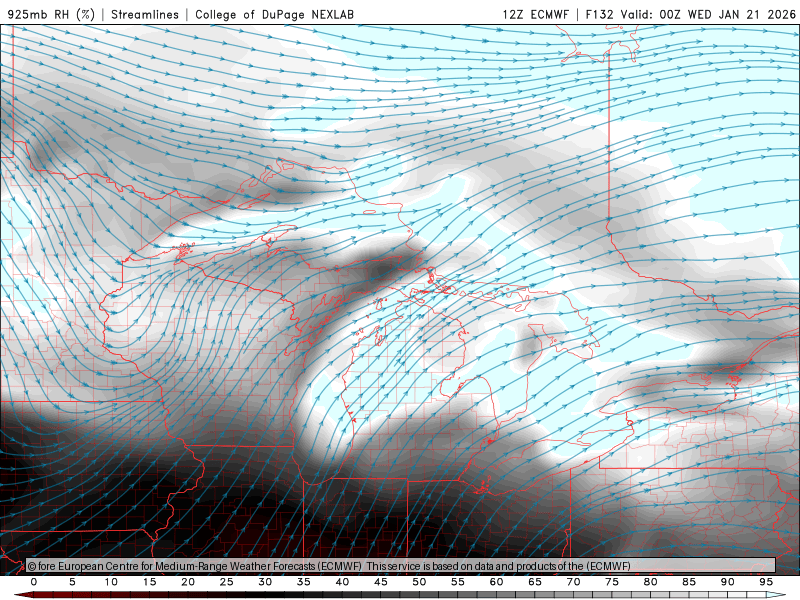Click the "95" value on color scale

tap(766, 582)
